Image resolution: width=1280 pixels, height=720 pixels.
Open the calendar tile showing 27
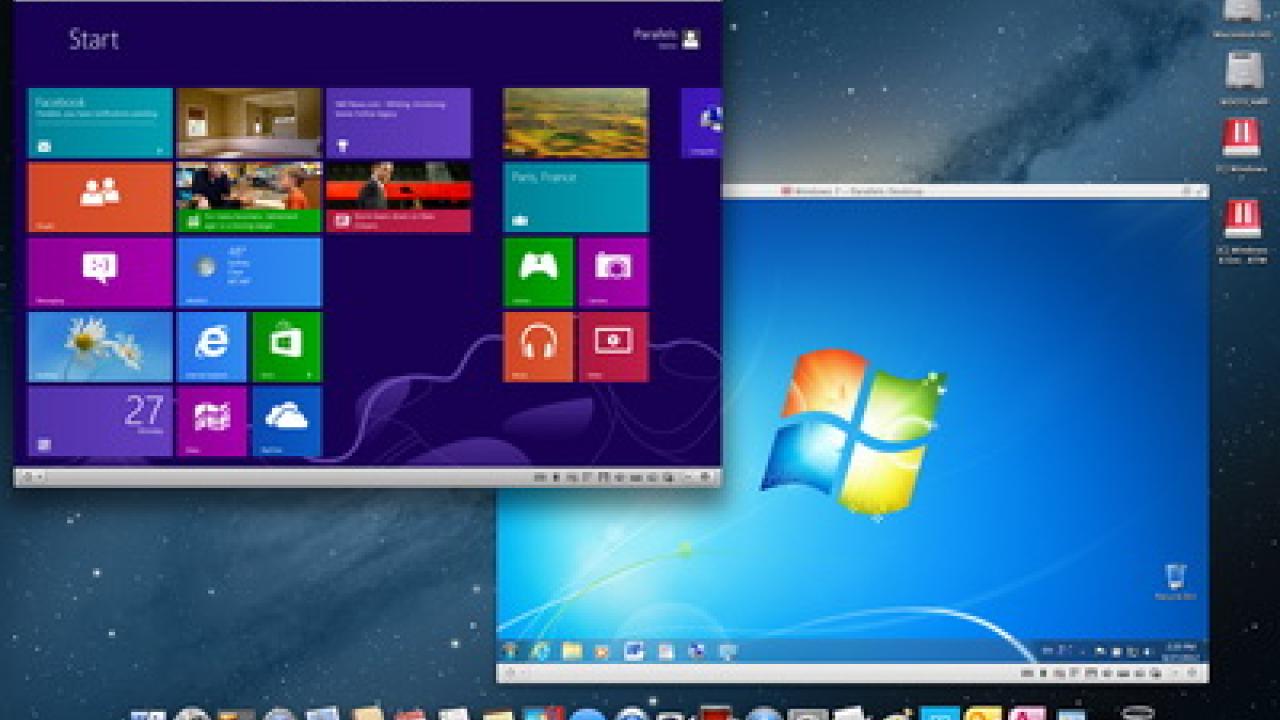coord(100,421)
